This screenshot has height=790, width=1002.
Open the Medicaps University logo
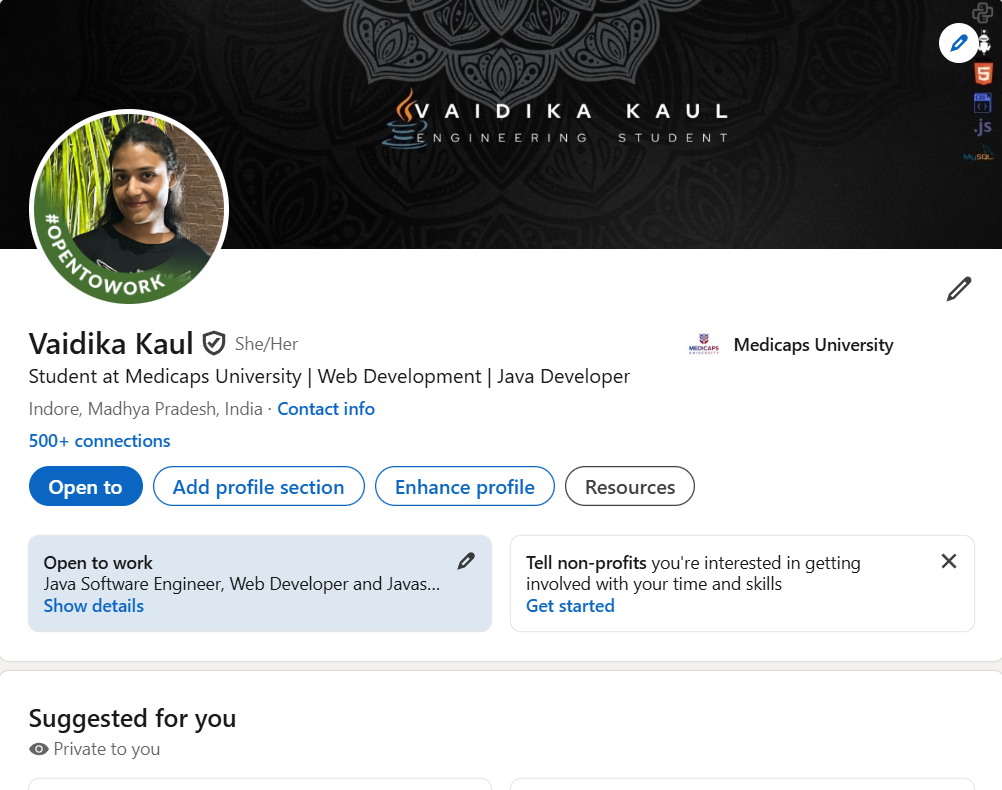704,345
